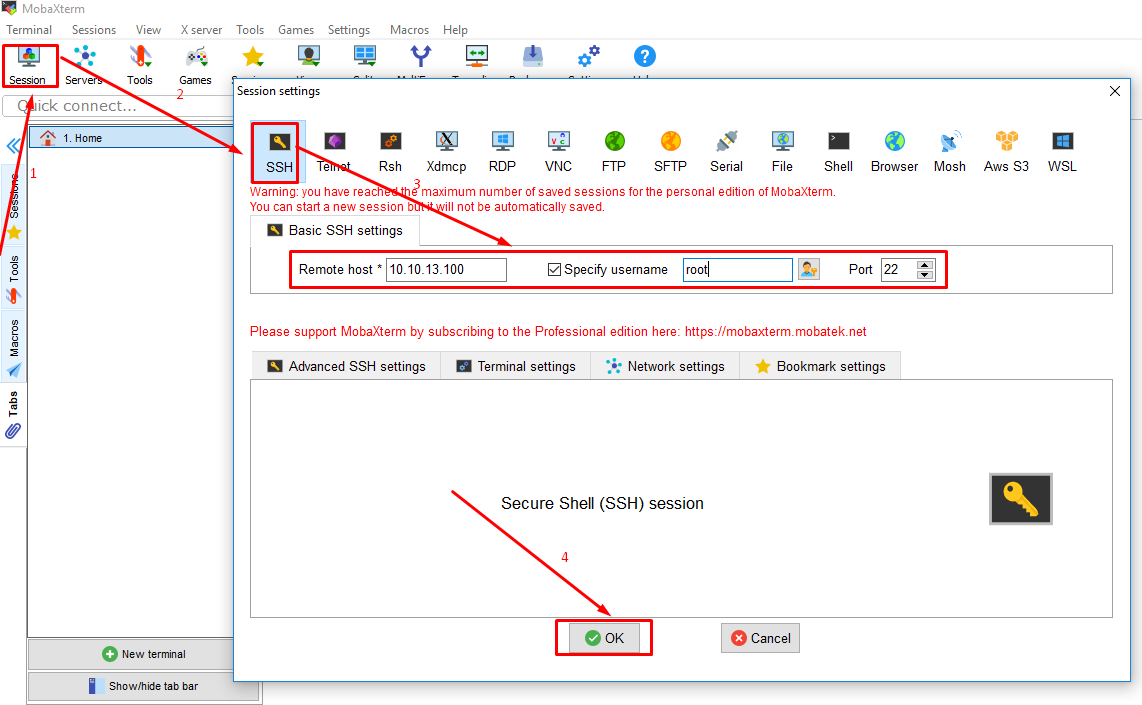Click the New terminal button
Viewport: 1142px width, 705px height.
click(x=144, y=654)
